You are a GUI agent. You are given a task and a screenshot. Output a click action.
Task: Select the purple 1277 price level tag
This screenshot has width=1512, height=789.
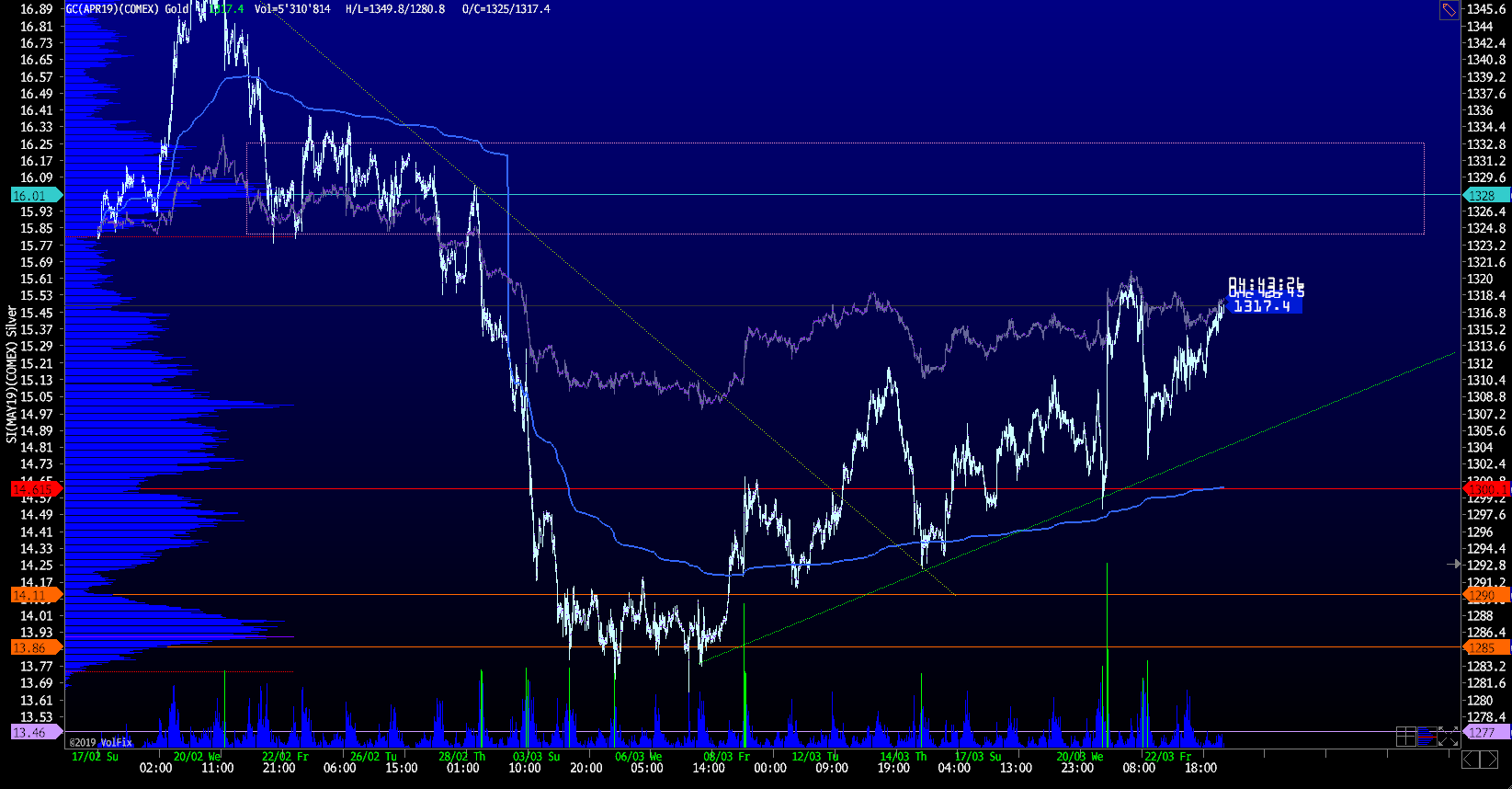(1485, 732)
